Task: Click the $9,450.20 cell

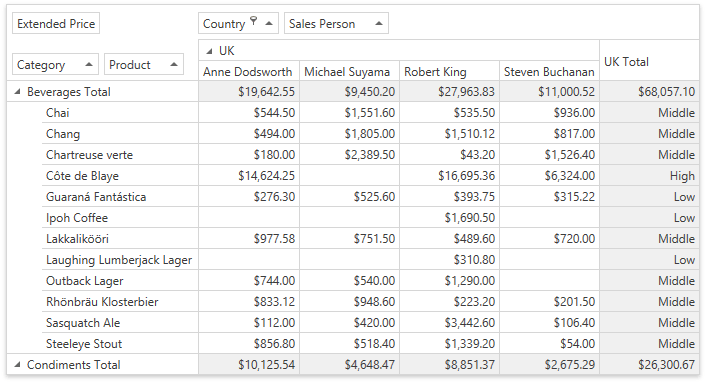Action: tap(349, 92)
